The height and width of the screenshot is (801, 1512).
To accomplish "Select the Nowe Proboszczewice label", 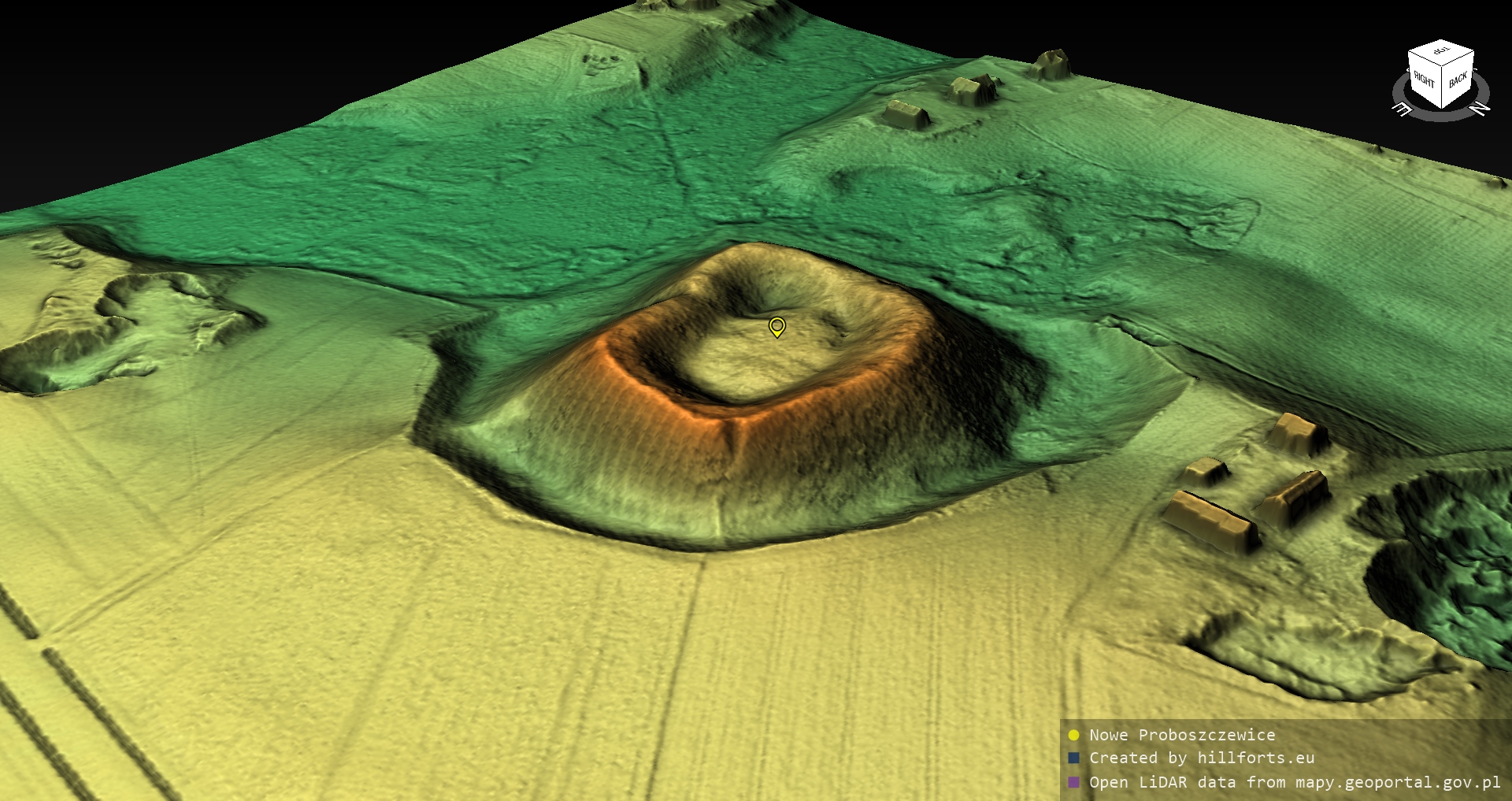I will 1181,735.
